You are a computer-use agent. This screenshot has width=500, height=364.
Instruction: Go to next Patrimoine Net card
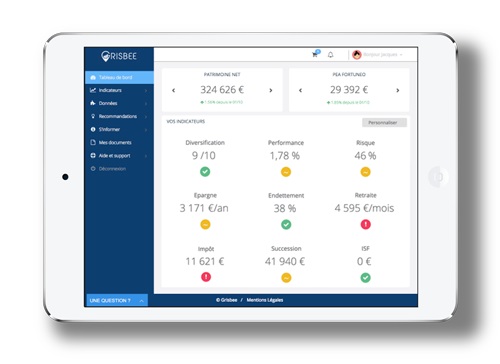pos(271,90)
